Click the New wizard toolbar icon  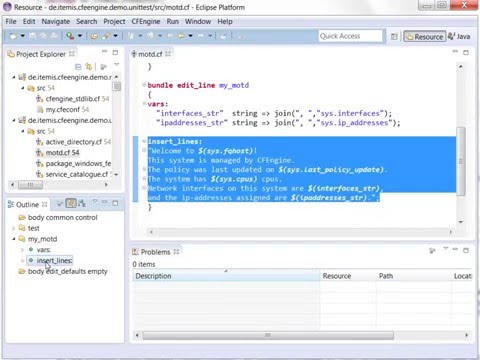[13, 36]
